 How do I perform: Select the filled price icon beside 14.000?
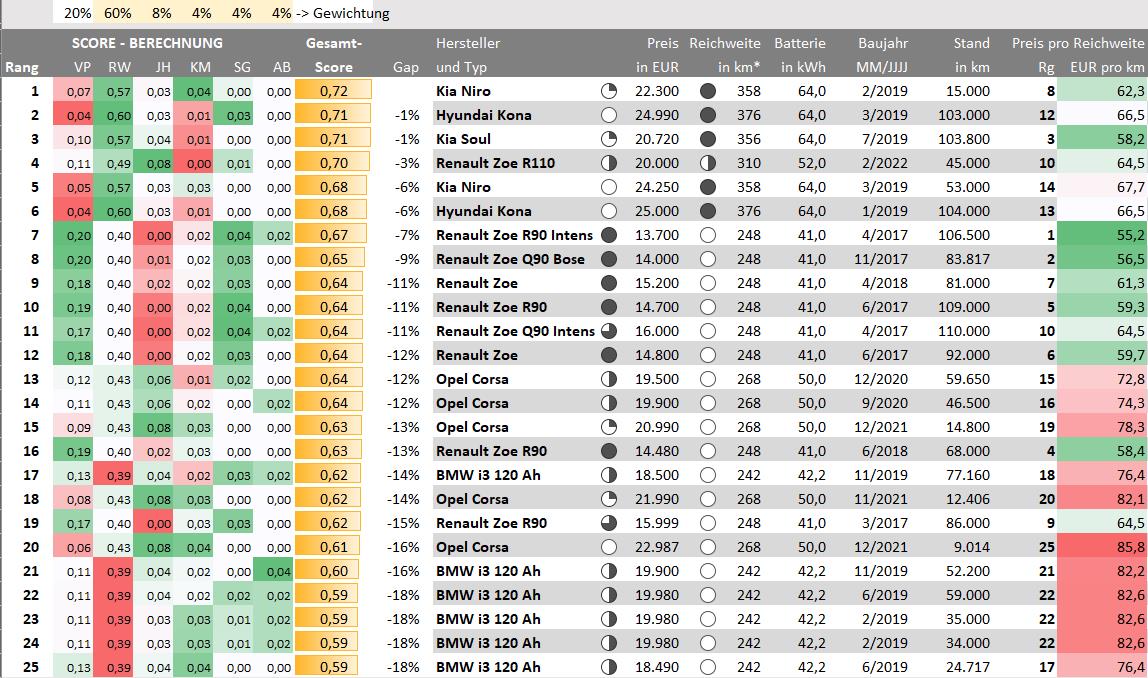[x=608, y=259]
